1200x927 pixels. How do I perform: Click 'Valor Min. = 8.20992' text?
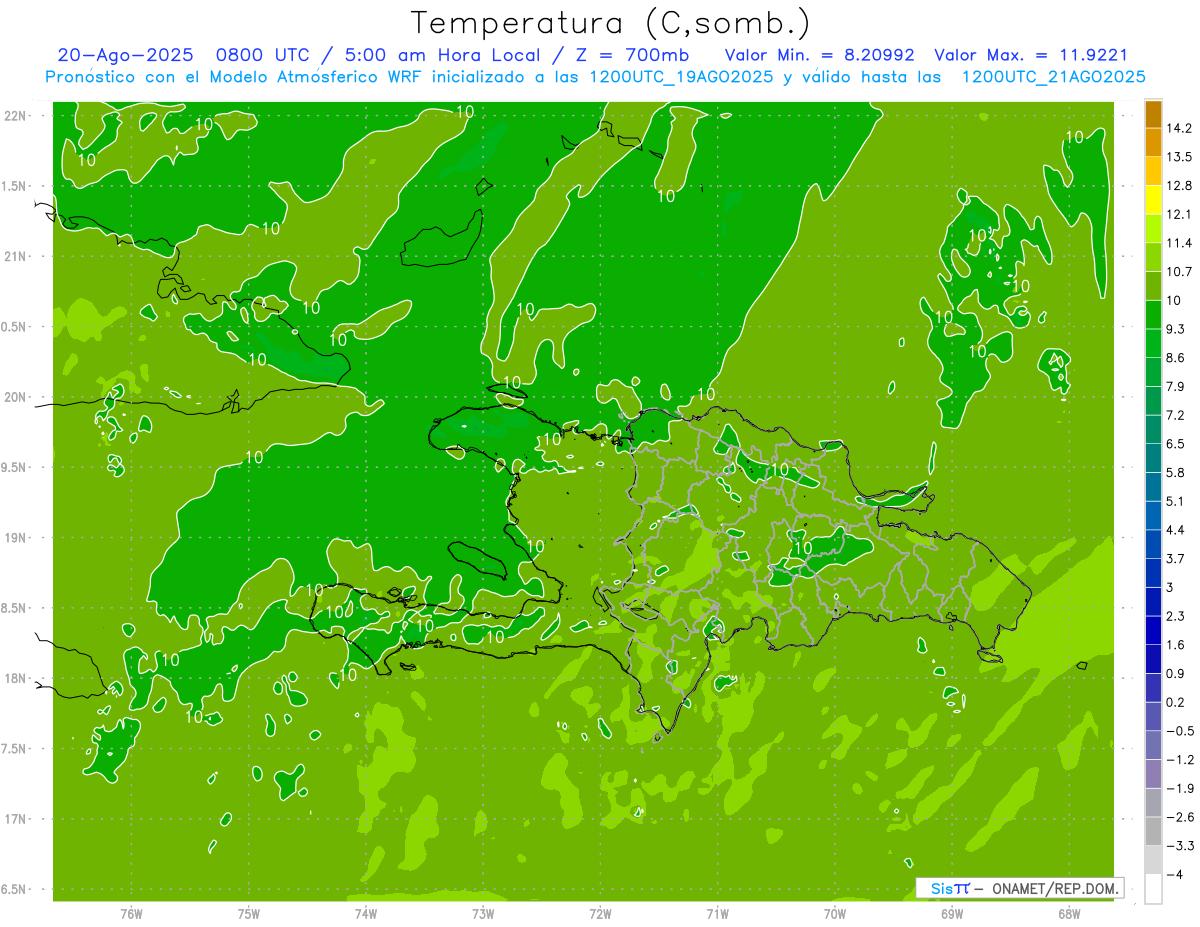(819, 56)
